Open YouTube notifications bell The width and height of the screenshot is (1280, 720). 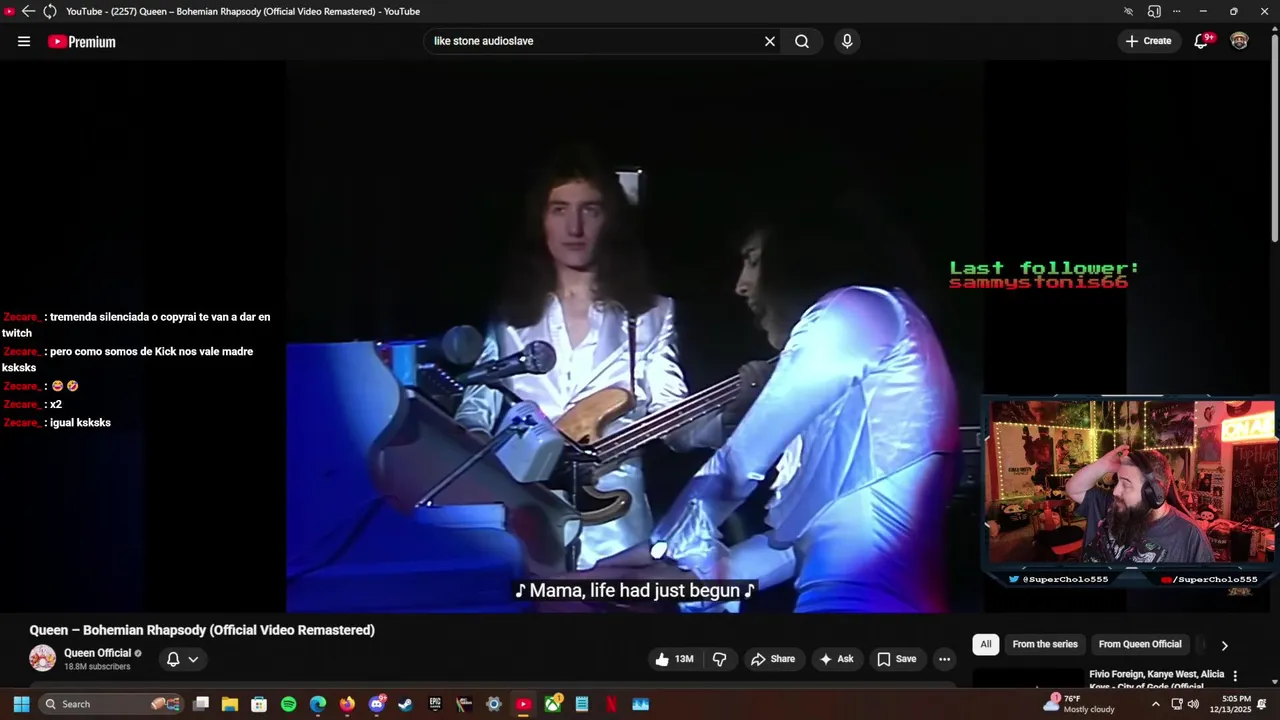(1203, 41)
